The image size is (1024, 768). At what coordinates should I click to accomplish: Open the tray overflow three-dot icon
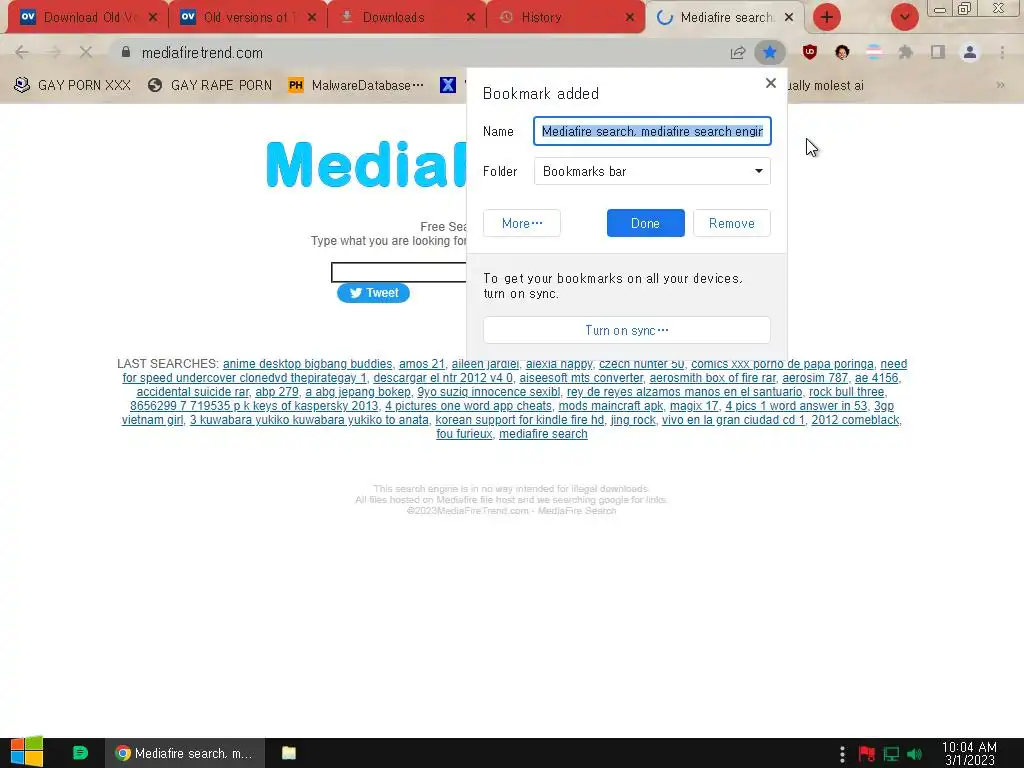(x=842, y=754)
